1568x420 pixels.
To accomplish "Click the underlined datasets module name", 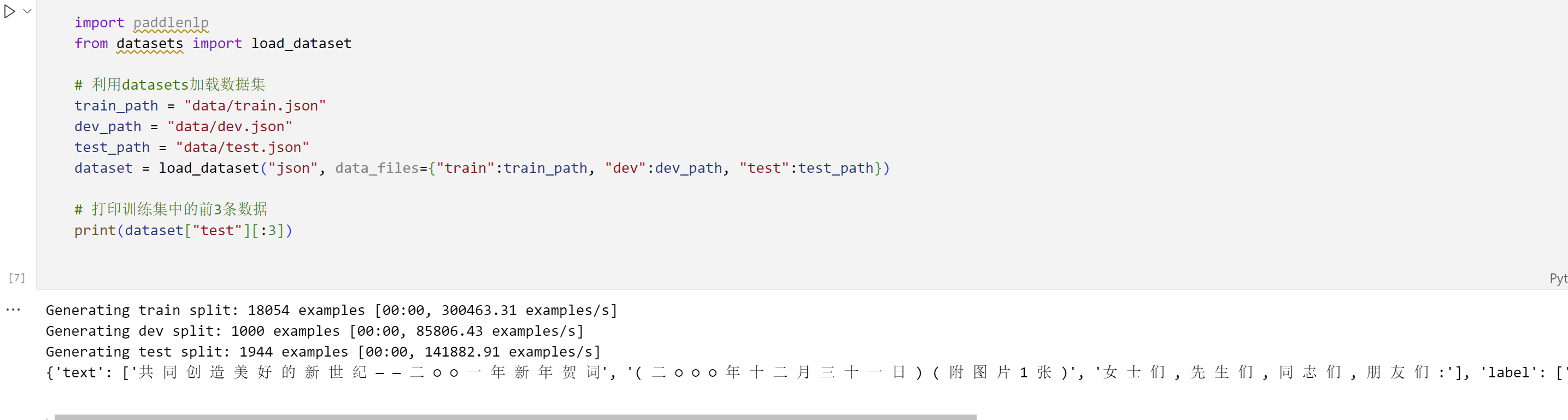I will [150, 43].
